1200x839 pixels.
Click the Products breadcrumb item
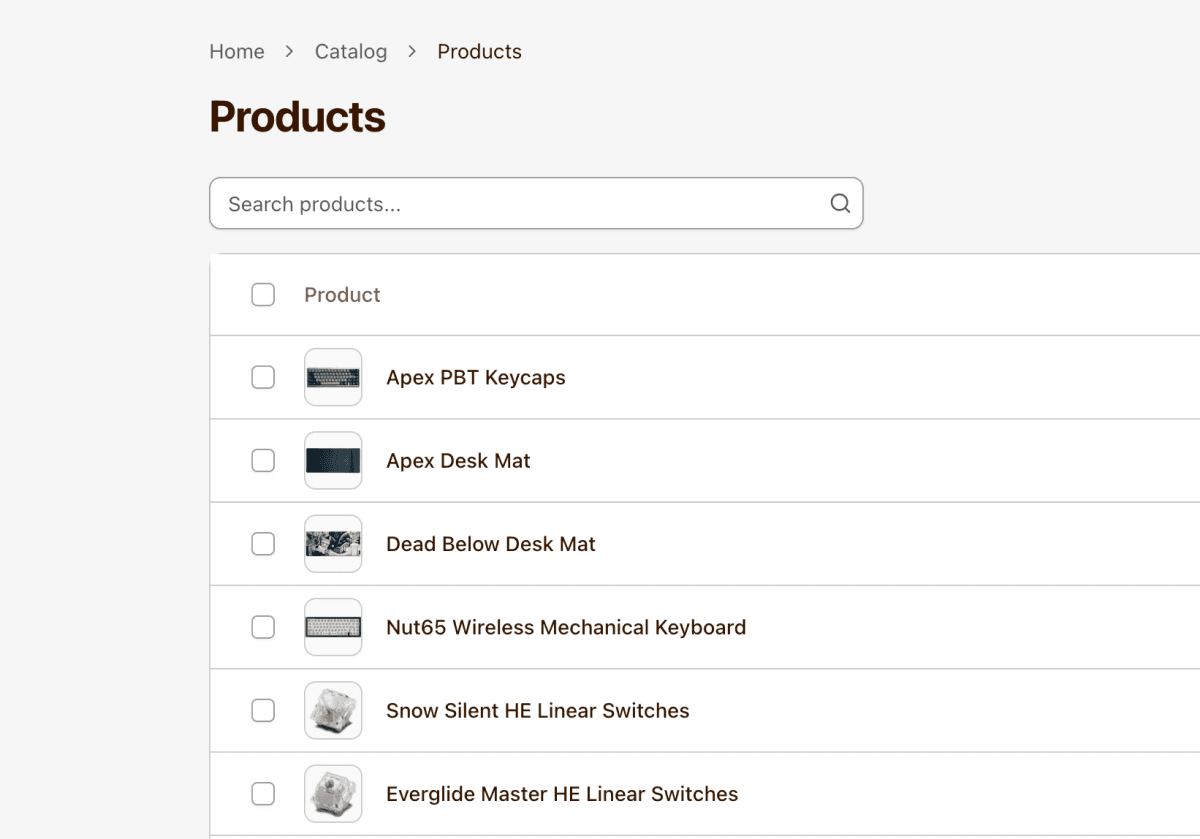point(480,51)
